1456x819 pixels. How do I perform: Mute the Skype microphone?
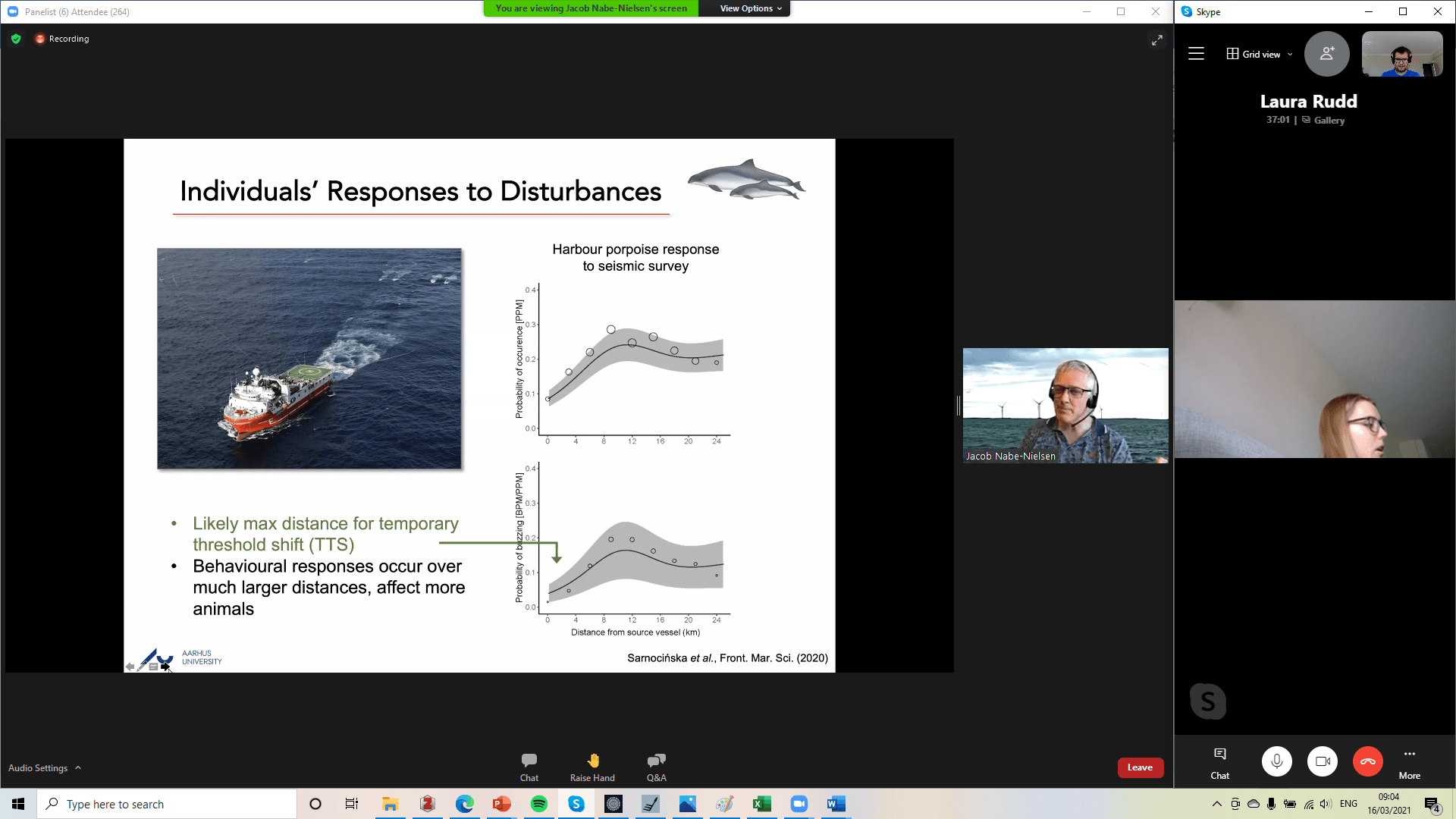(1277, 761)
